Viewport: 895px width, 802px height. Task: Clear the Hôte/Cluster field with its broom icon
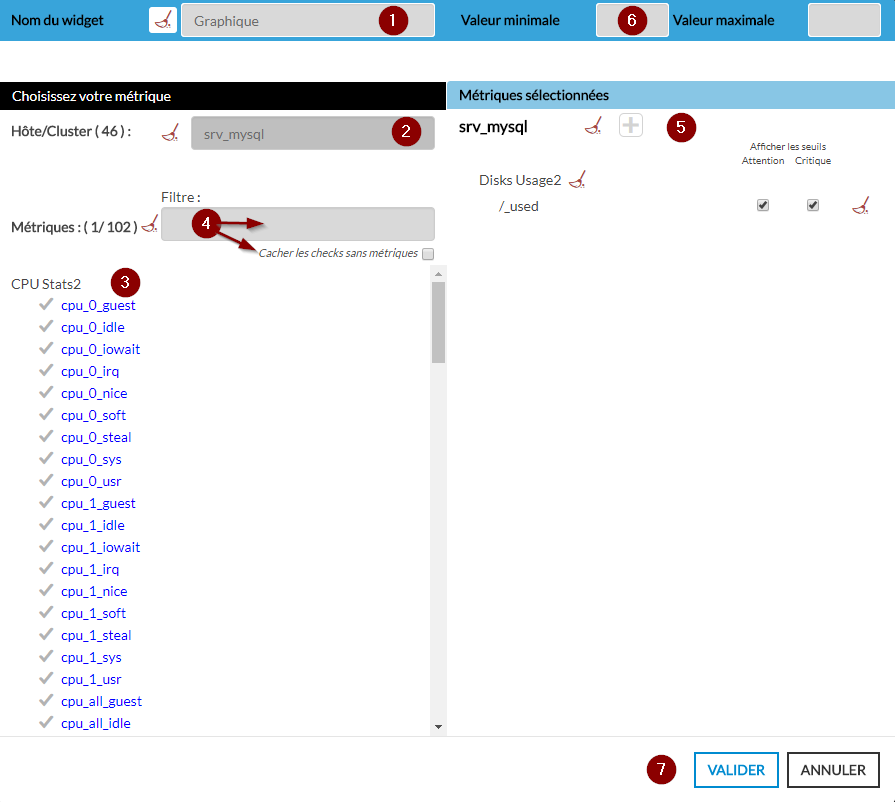point(171,133)
